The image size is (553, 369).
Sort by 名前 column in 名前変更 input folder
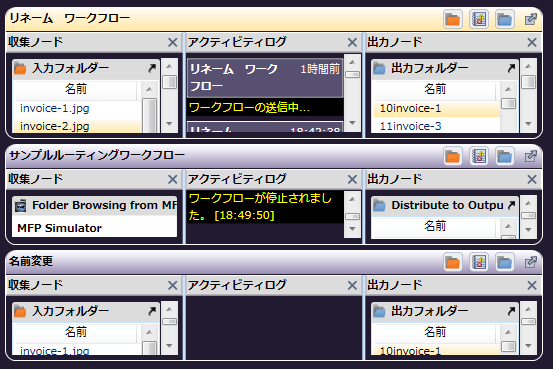[75, 332]
